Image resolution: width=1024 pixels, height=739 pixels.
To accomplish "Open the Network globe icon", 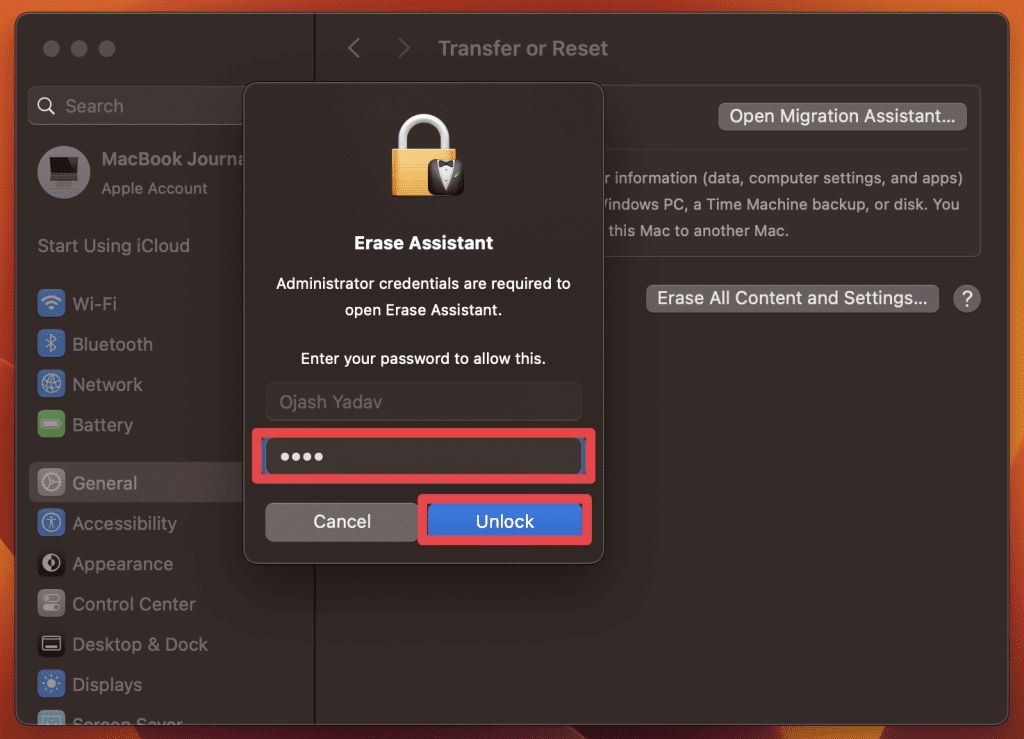I will [x=52, y=385].
